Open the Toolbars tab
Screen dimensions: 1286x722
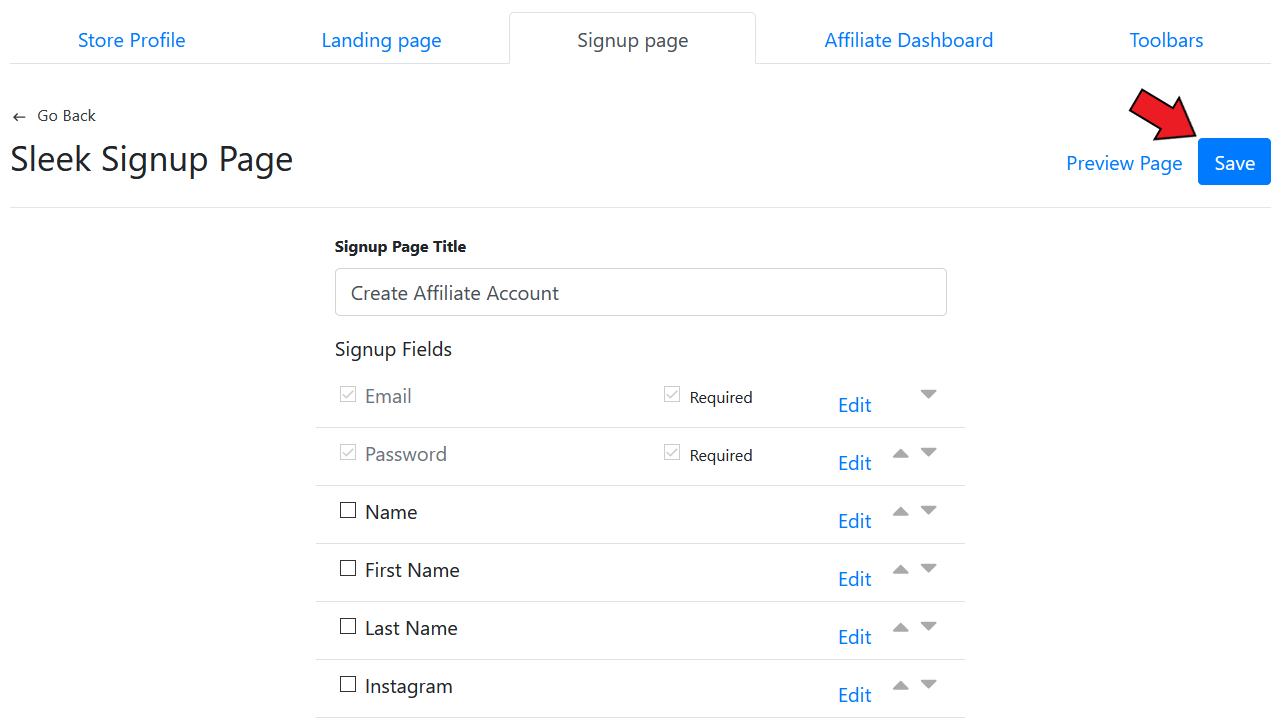click(1166, 40)
